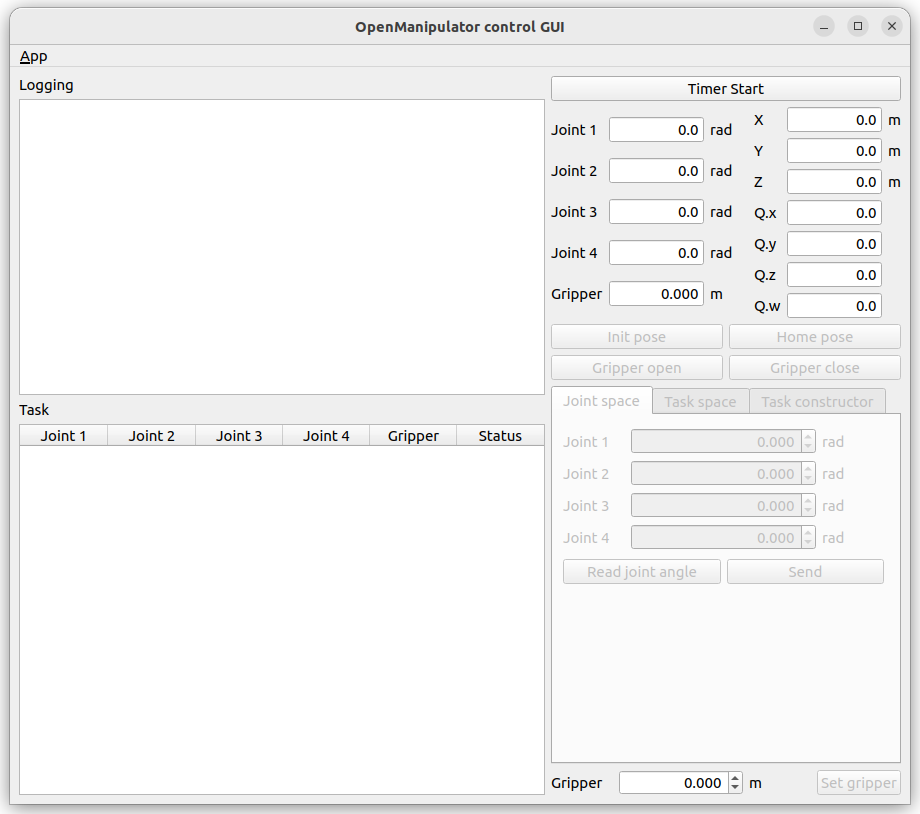Click the X position field
920x814 pixels.
click(833, 120)
